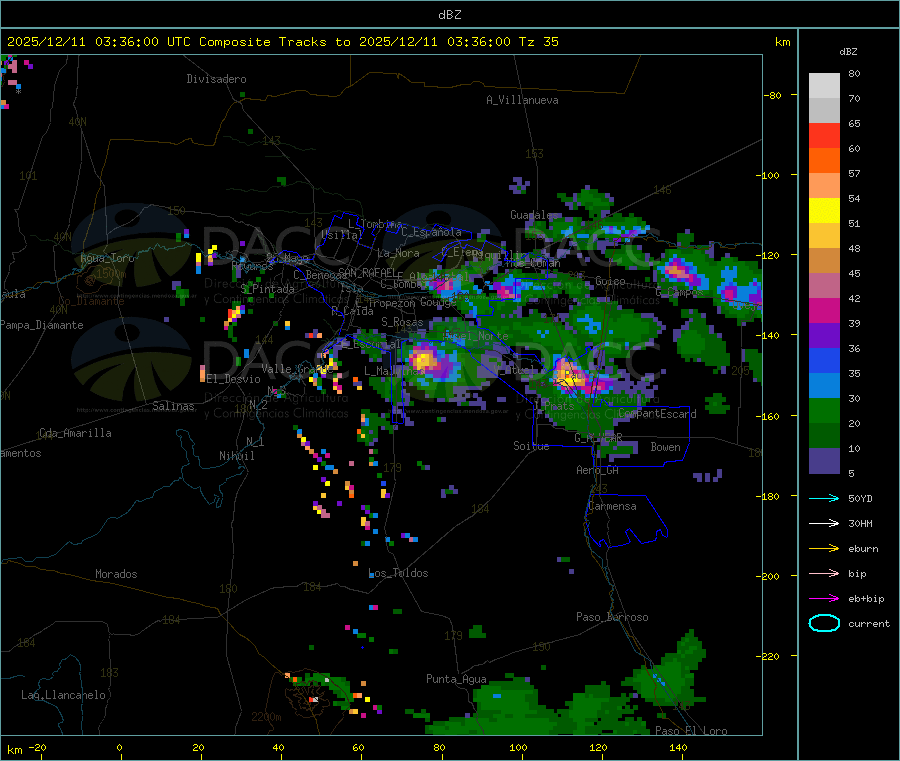Click the orange 57-60 dBZ color swatch
The image size is (900, 761).
tap(824, 161)
